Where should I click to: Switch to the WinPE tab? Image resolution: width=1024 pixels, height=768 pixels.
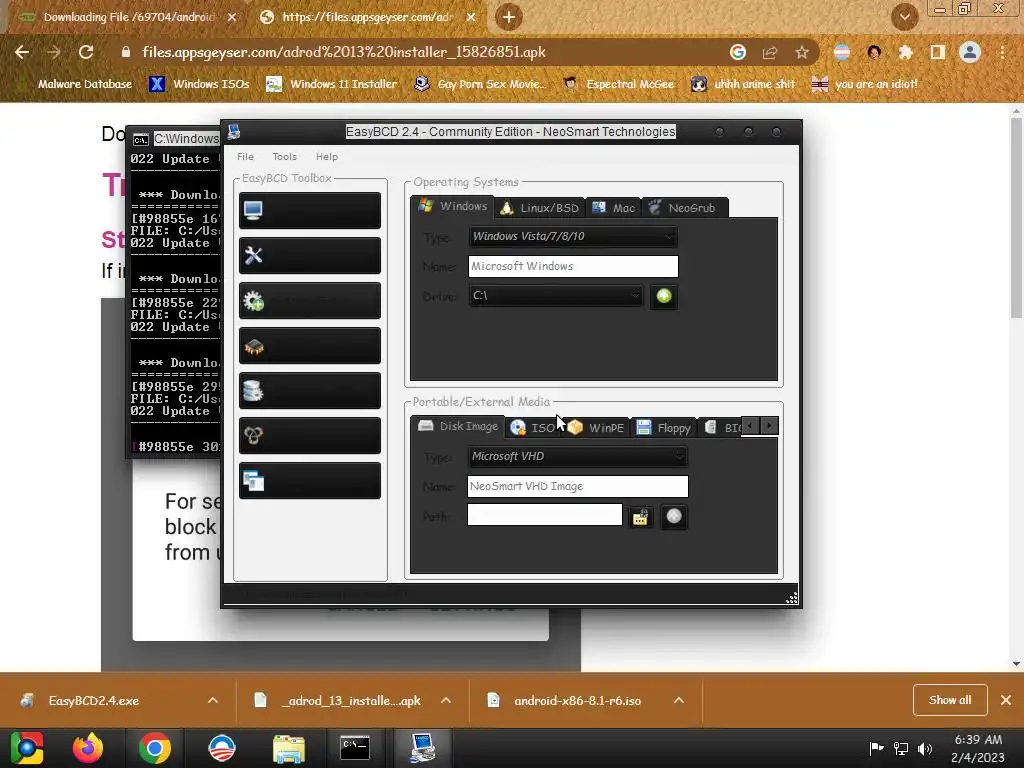[596, 427]
